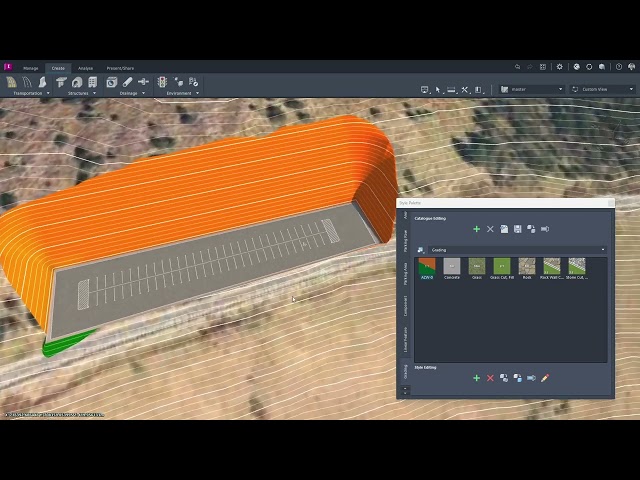Image resolution: width=640 pixels, height=480 pixels.
Task: Select the Roads tool in Transportation
Action: (12, 82)
